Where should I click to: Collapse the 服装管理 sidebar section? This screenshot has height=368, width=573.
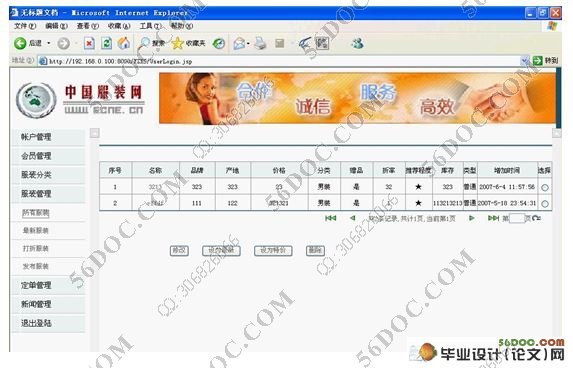(x=48, y=194)
